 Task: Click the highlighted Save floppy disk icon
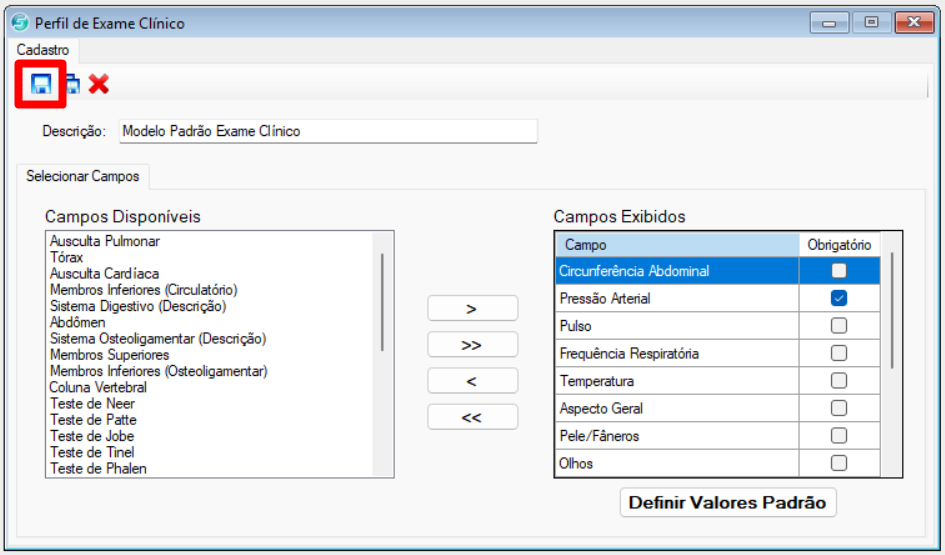(40, 84)
